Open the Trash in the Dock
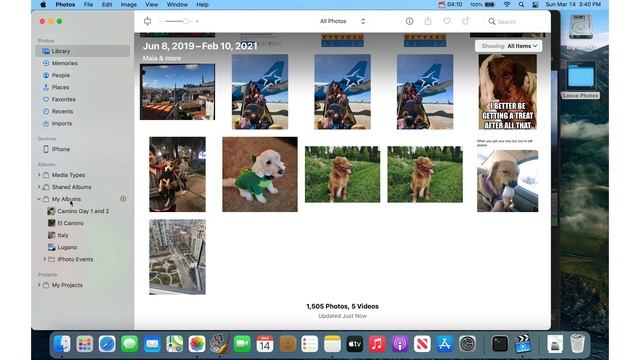The height and width of the screenshot is (360, 640). [x=577, y=344]
